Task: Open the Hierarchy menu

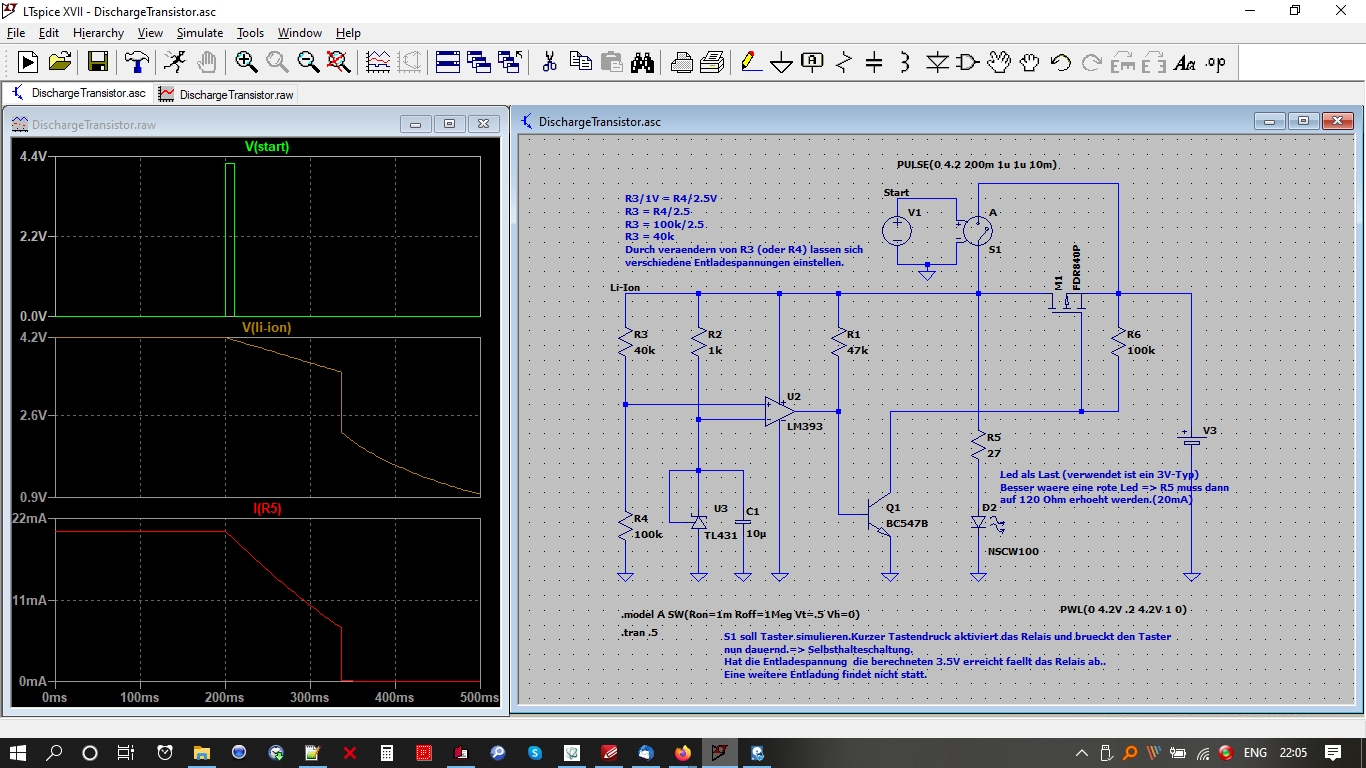Action: pos(98,33)
